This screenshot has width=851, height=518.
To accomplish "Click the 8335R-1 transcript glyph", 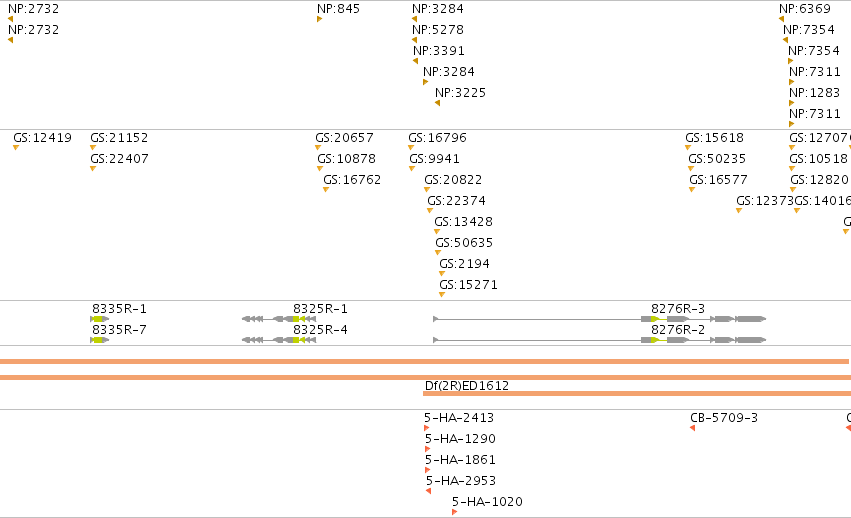I will (100, 319).
